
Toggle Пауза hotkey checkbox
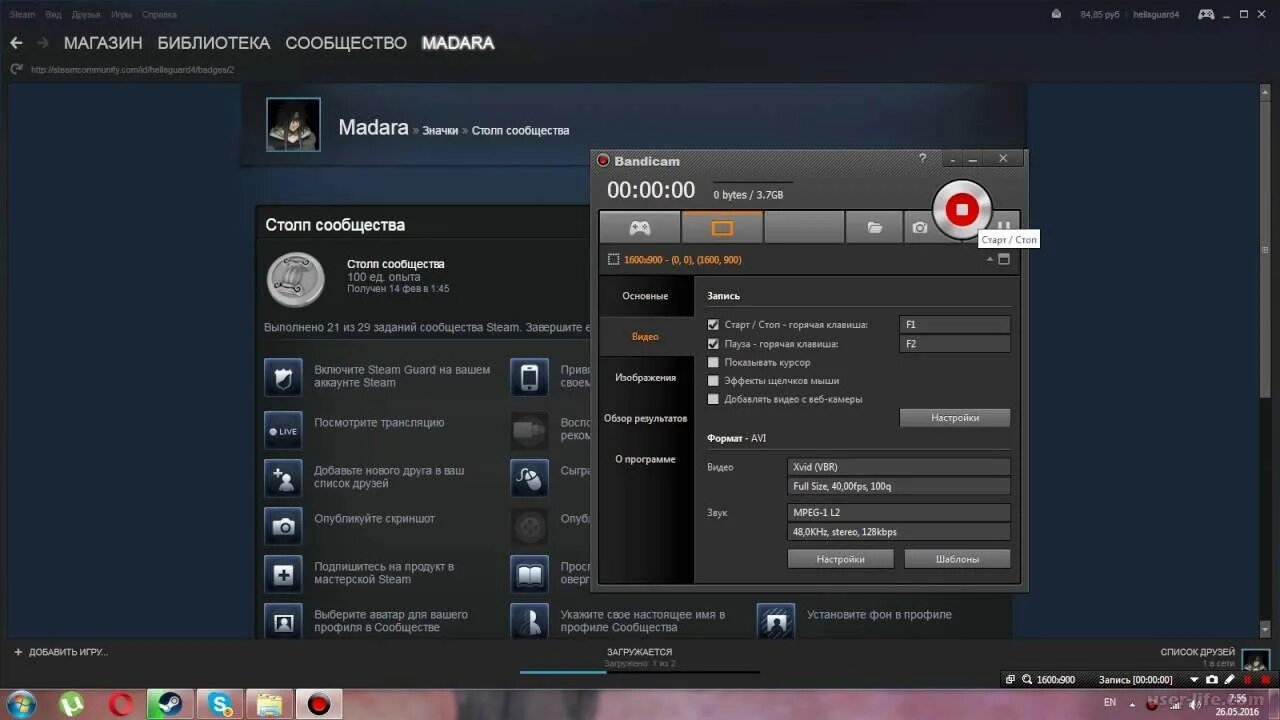tap(713, 344)
